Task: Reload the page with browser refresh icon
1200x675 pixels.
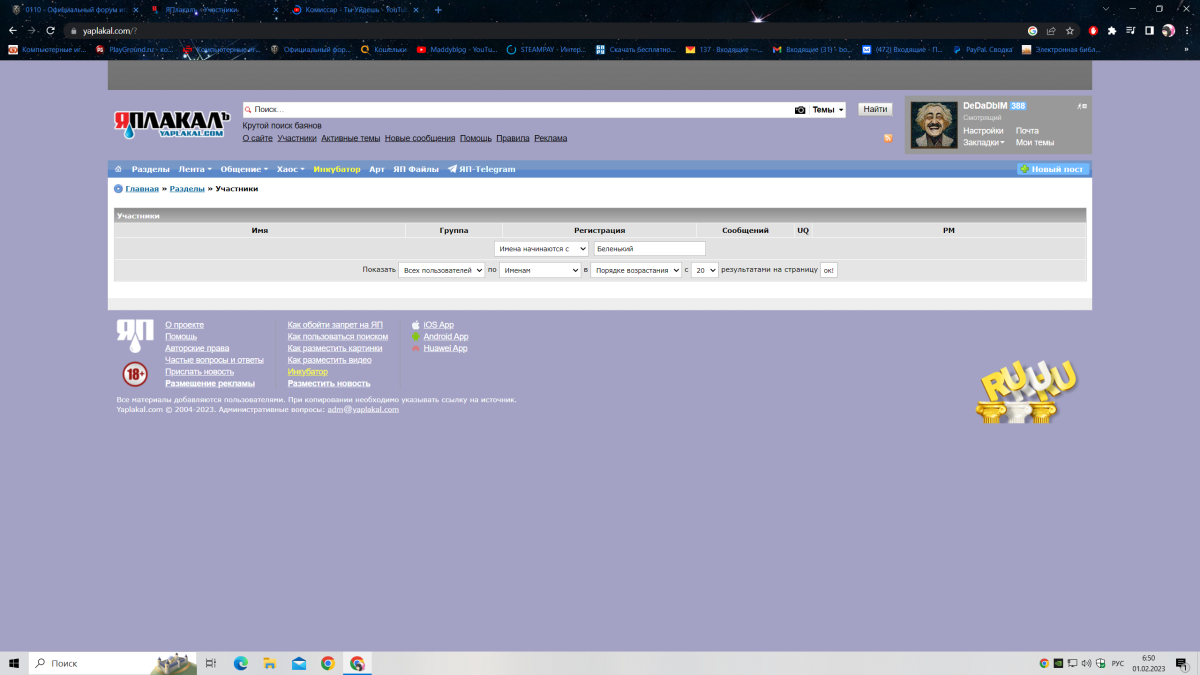Action: [x=50, y=31]
